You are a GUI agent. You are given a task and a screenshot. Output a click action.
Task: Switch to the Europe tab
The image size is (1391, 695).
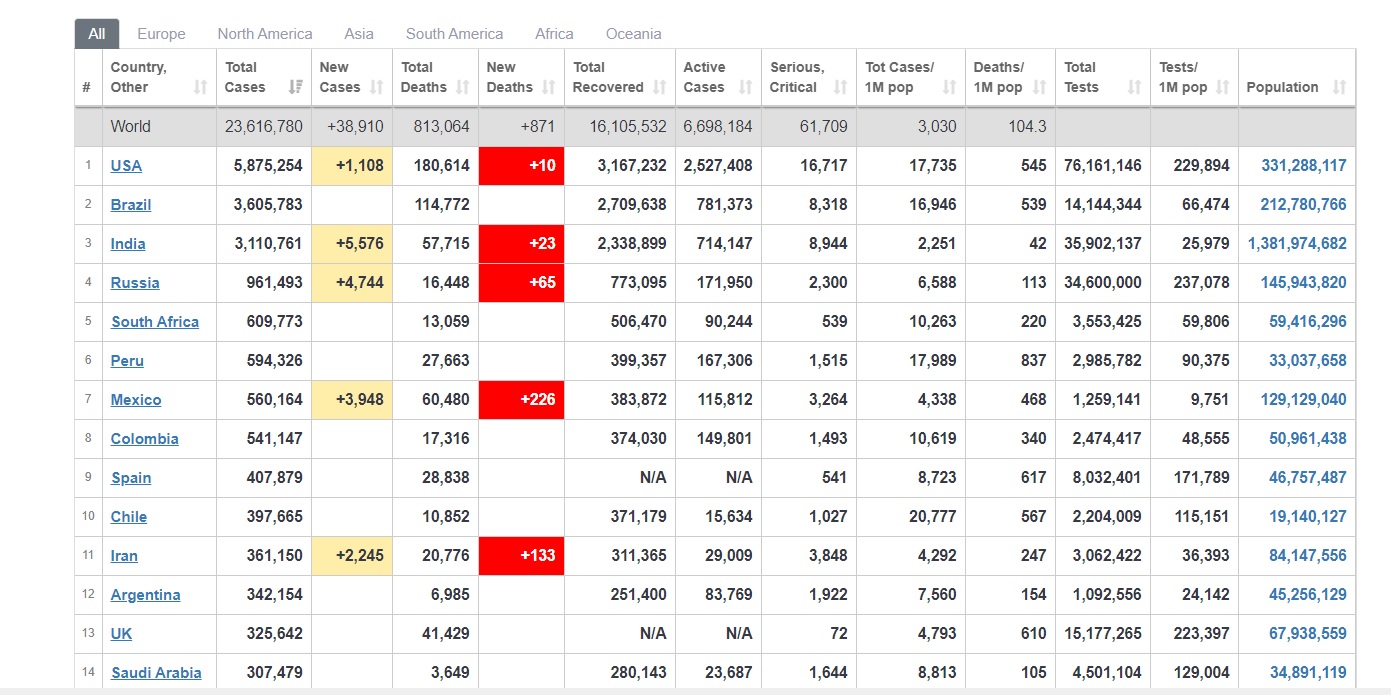coord(161,34)
